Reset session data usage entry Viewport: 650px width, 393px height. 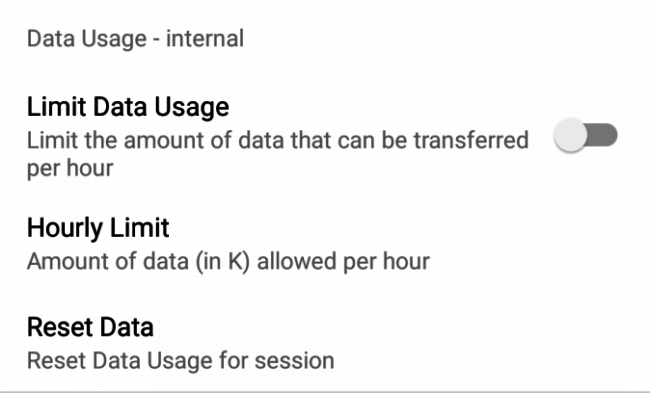(x=325, y=343)
